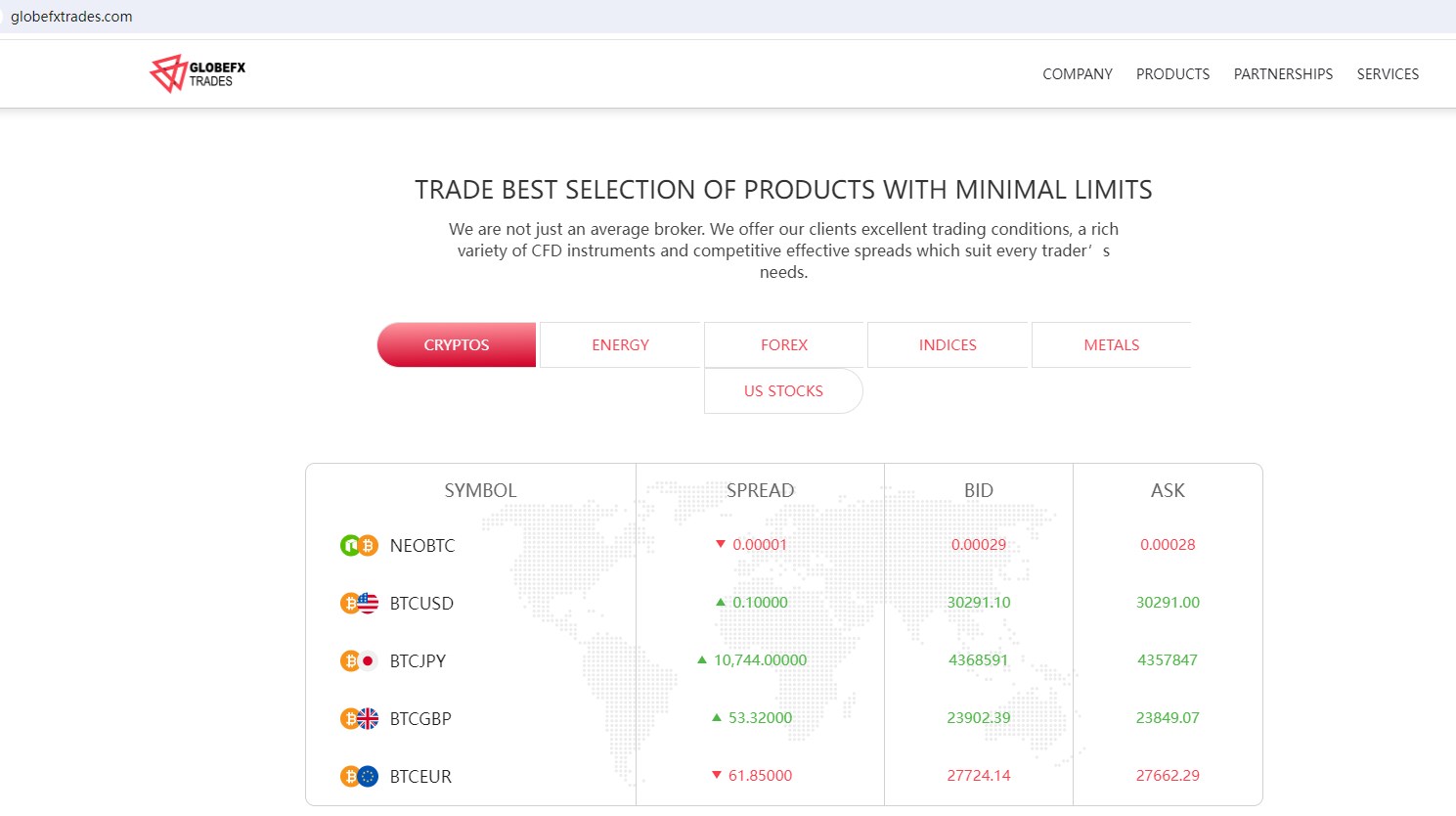Click the BTCUSD flag pair icon
1456x816 pixels.
[359, 604]
